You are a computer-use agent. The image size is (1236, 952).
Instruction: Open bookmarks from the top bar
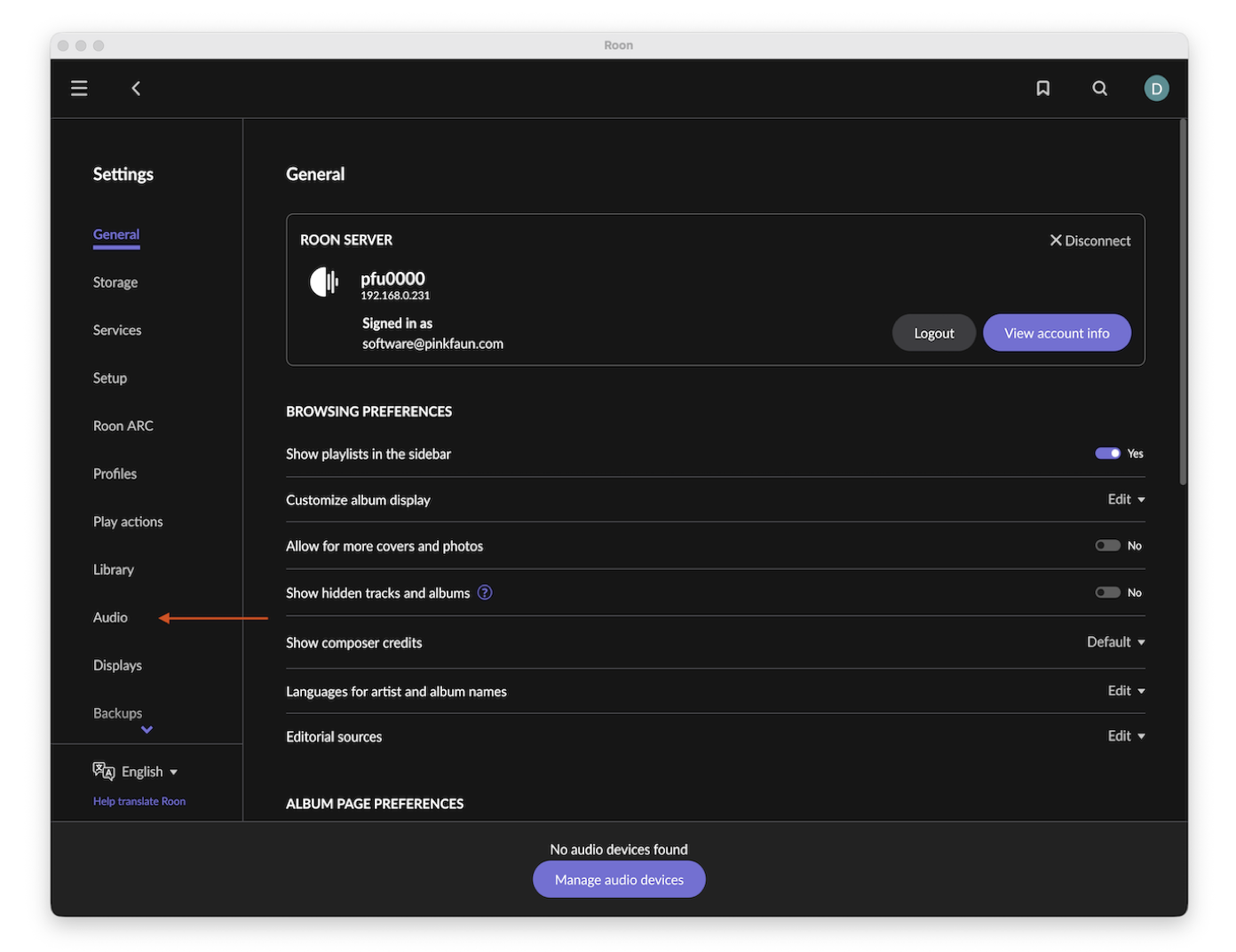pyautogui.click(x=1043, y=88)
